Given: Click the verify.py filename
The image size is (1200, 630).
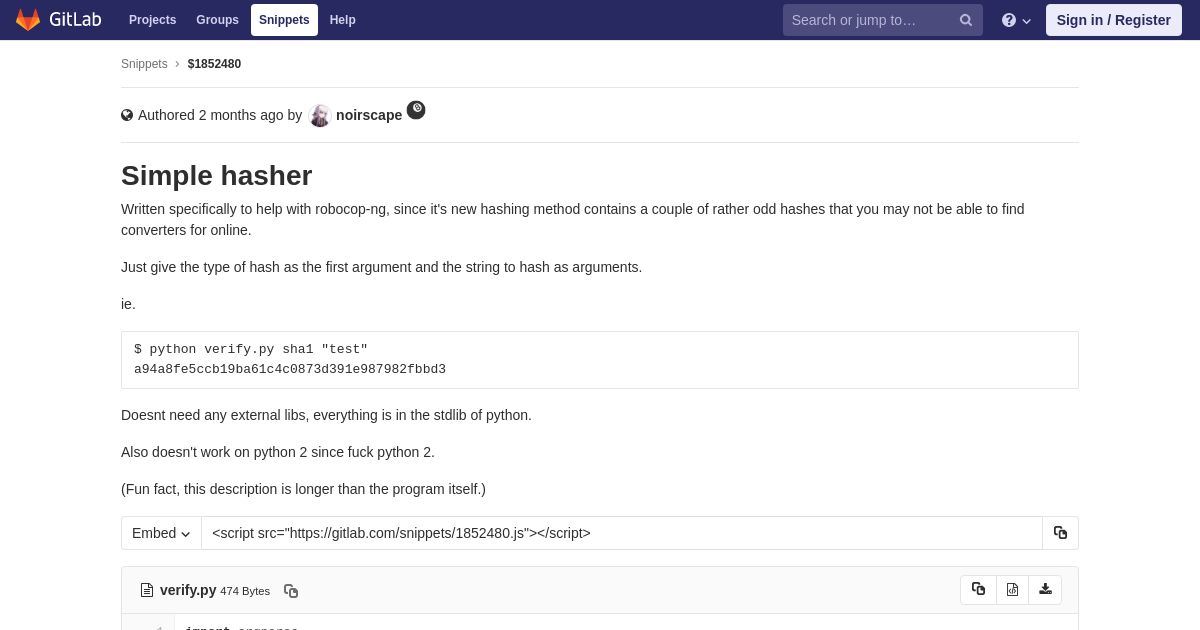Looking at the screenshot, I should [x=188, y=590].
